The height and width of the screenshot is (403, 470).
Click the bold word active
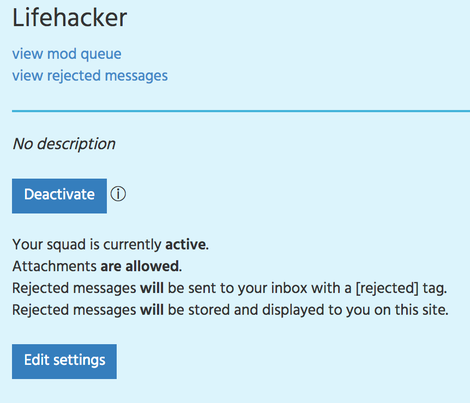tap(185, 244)
